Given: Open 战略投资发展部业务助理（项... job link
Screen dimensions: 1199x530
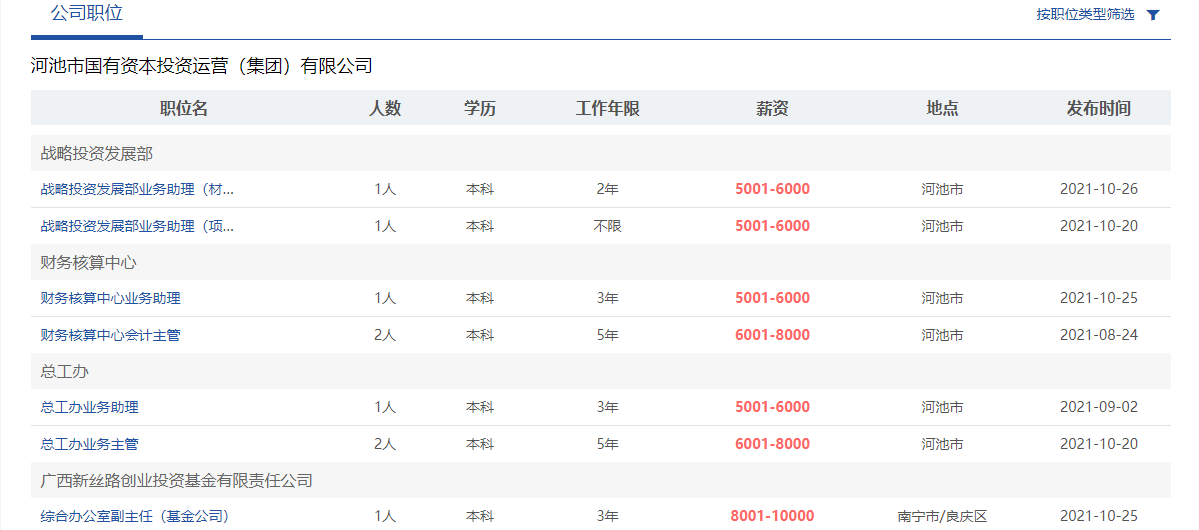Looking at the screenshot, I should click(138, 226).
